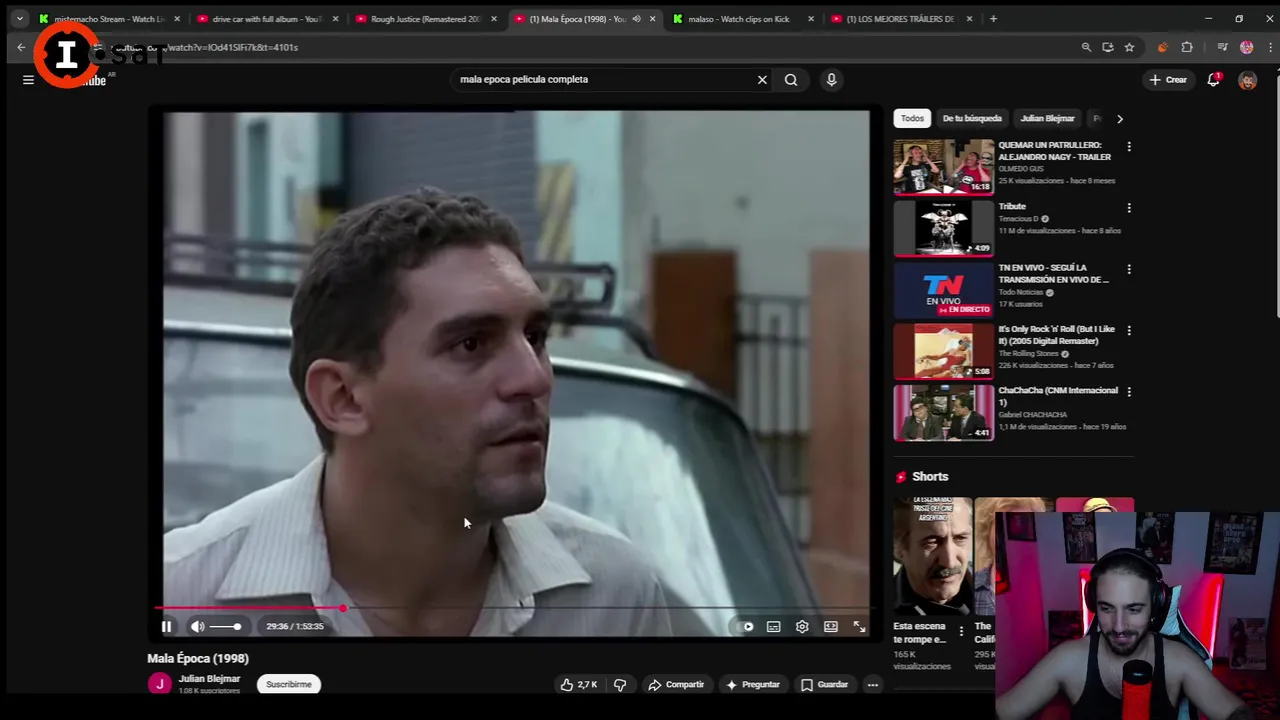The height and width of the screenshot is (720, 1280).
Task: Dislike the video with thumbs-down
Action: coord(620,685)
